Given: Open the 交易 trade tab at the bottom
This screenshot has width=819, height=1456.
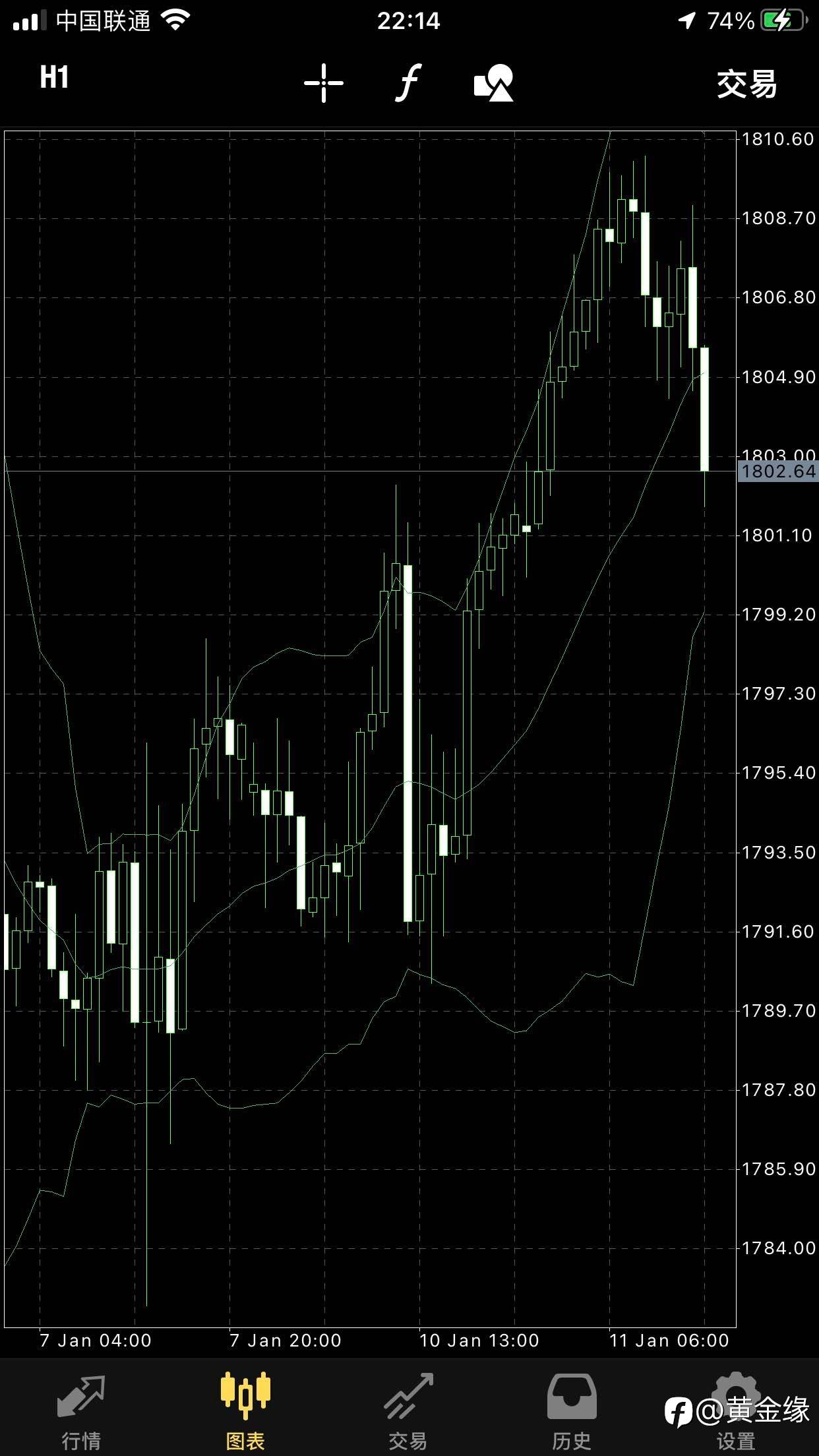Looking at the screenshot, I should click(x=408, y=1412).
